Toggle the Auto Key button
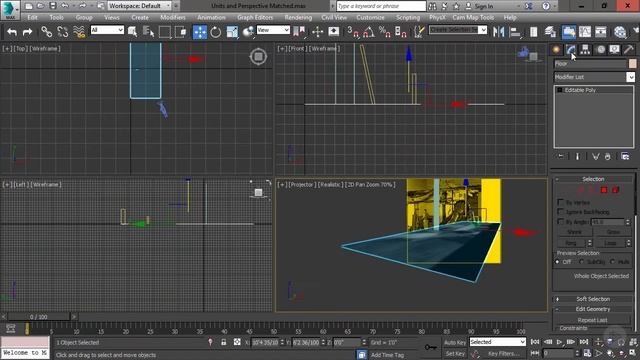640x360 pixels. click(x=455, y=342)
